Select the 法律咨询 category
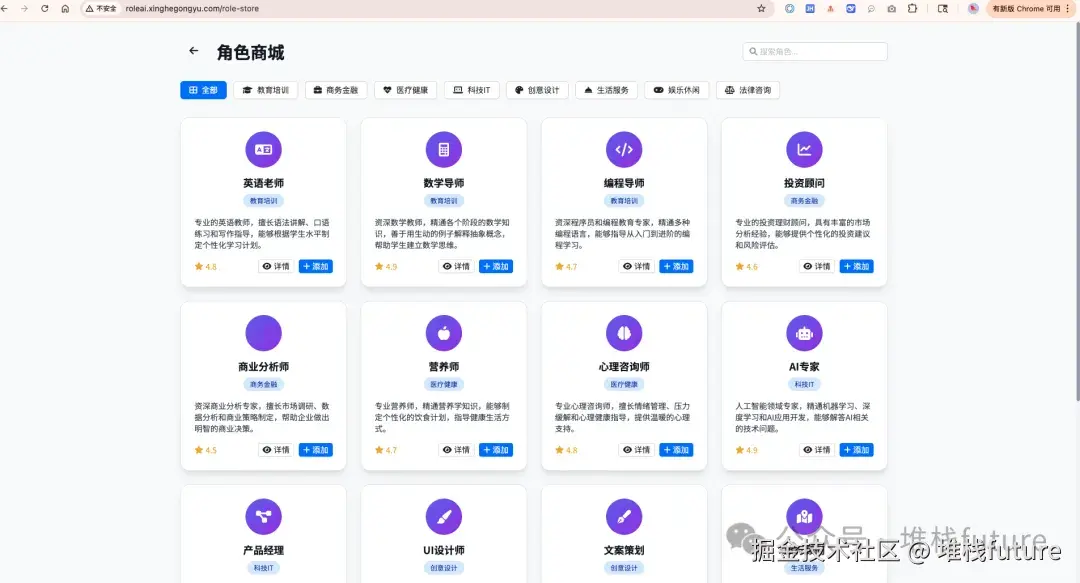 coord(748,89)
